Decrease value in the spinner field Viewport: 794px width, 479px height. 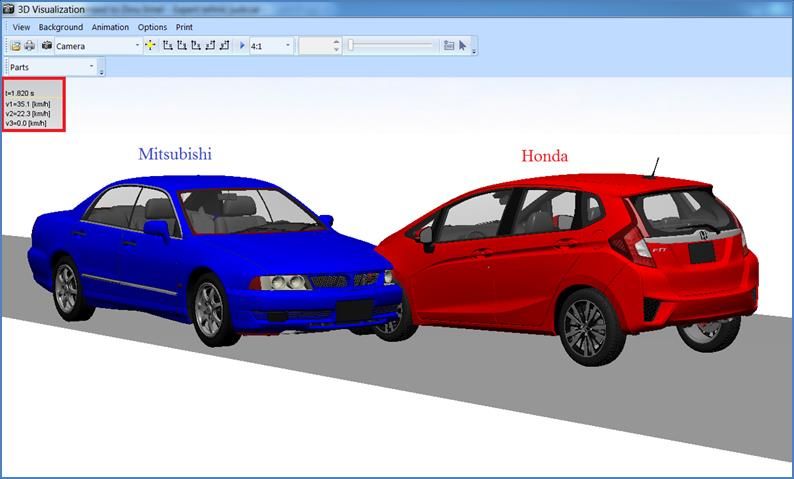337,49
